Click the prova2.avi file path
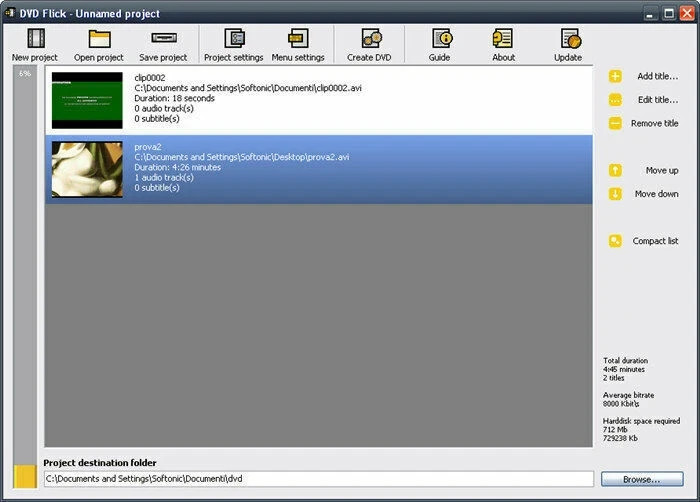700x502 pixels. pyautogui.click(x=242, y=157)
